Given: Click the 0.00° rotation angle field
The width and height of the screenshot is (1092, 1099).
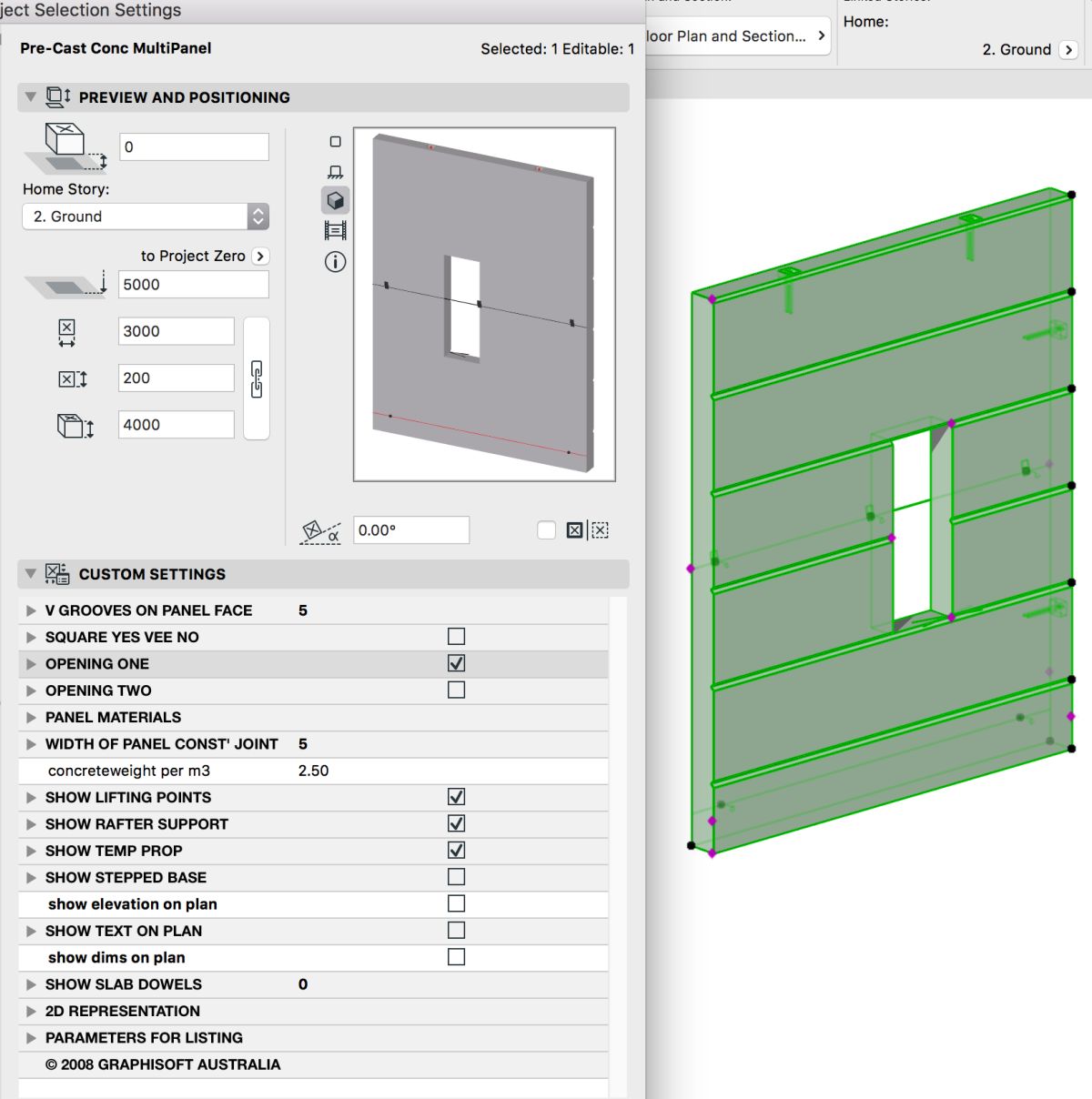Looking at the screenshot, I should click(x=411, y=530).
